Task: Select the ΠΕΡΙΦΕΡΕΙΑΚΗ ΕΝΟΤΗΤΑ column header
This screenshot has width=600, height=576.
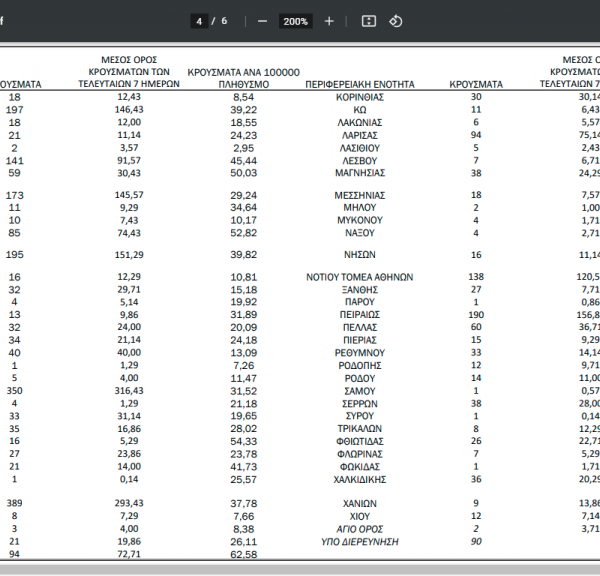Action: 360,84
